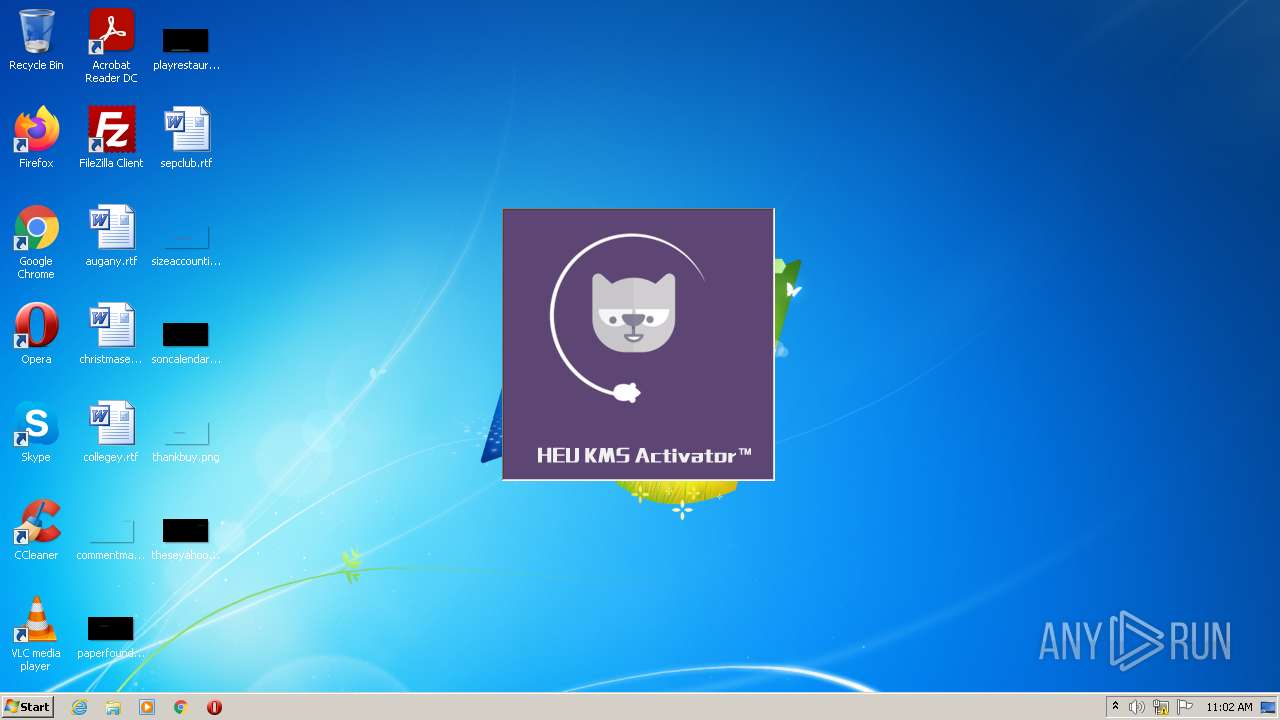
Task: Launch FileZilla Client shortcut
Action: click(111, 138)
